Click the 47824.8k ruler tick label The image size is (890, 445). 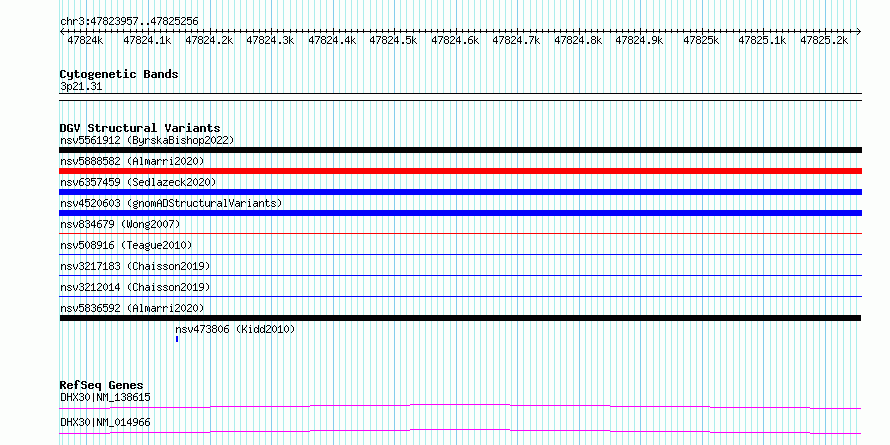click(x=578, y=40)
